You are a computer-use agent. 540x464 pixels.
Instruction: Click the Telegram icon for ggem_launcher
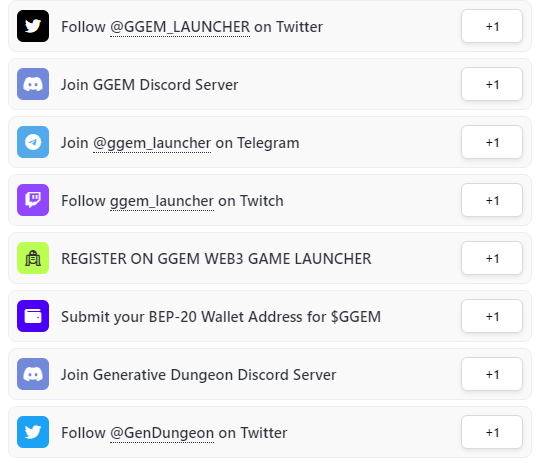click(33, 142)
